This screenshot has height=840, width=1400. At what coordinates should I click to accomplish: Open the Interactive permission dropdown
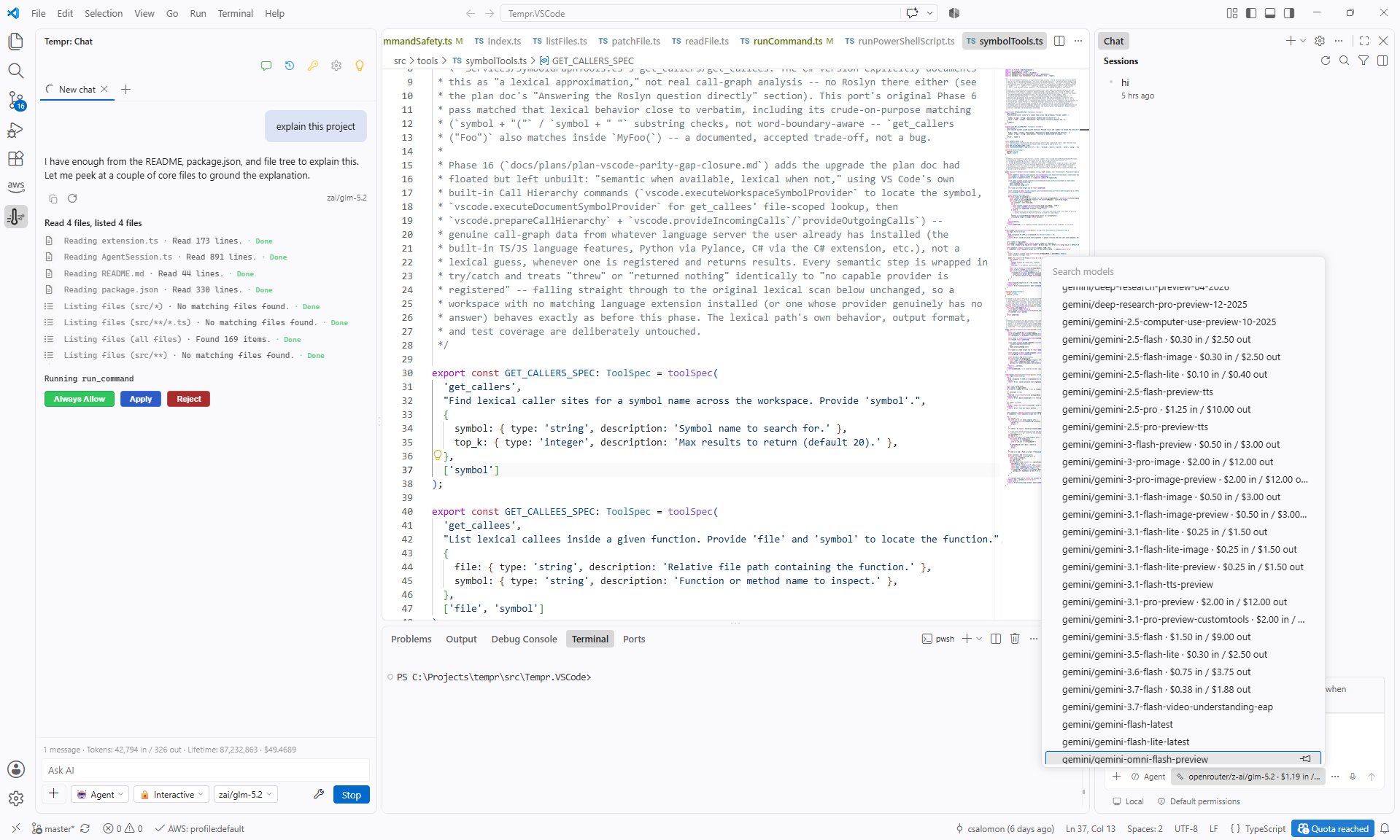(172, 794)
